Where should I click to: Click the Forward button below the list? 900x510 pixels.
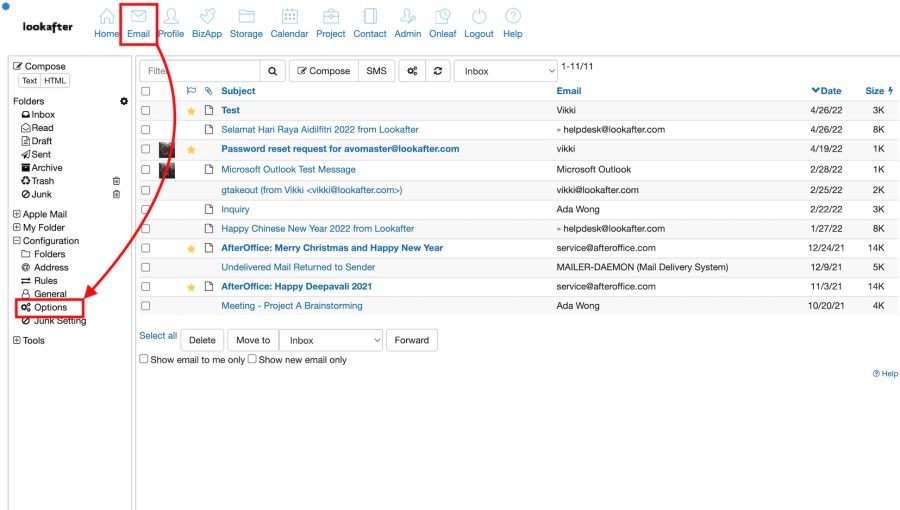point(411,340)
